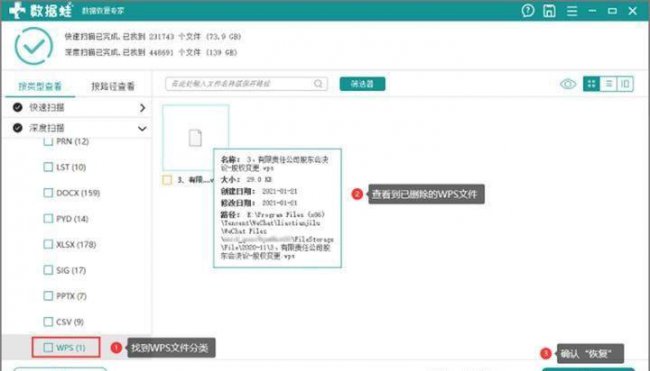
Task: Check the PYD (14) checkbox
Action: (x=48, y=218)
